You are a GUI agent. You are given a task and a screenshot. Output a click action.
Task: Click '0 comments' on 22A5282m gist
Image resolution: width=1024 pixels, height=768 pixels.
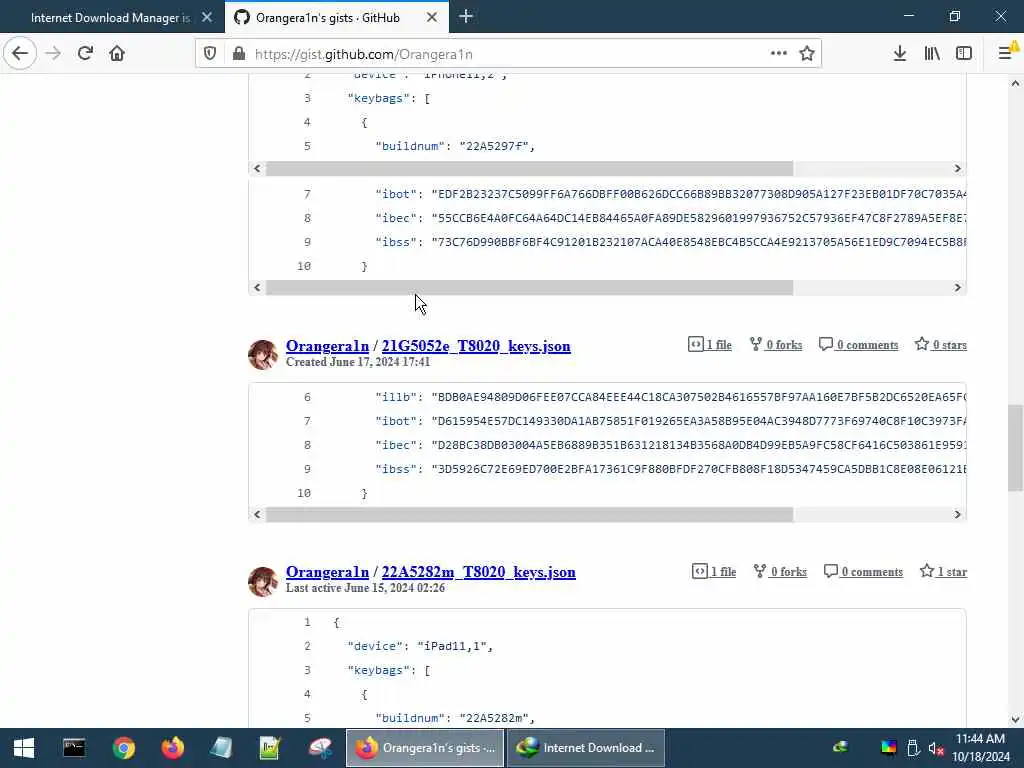coord(863,571)
